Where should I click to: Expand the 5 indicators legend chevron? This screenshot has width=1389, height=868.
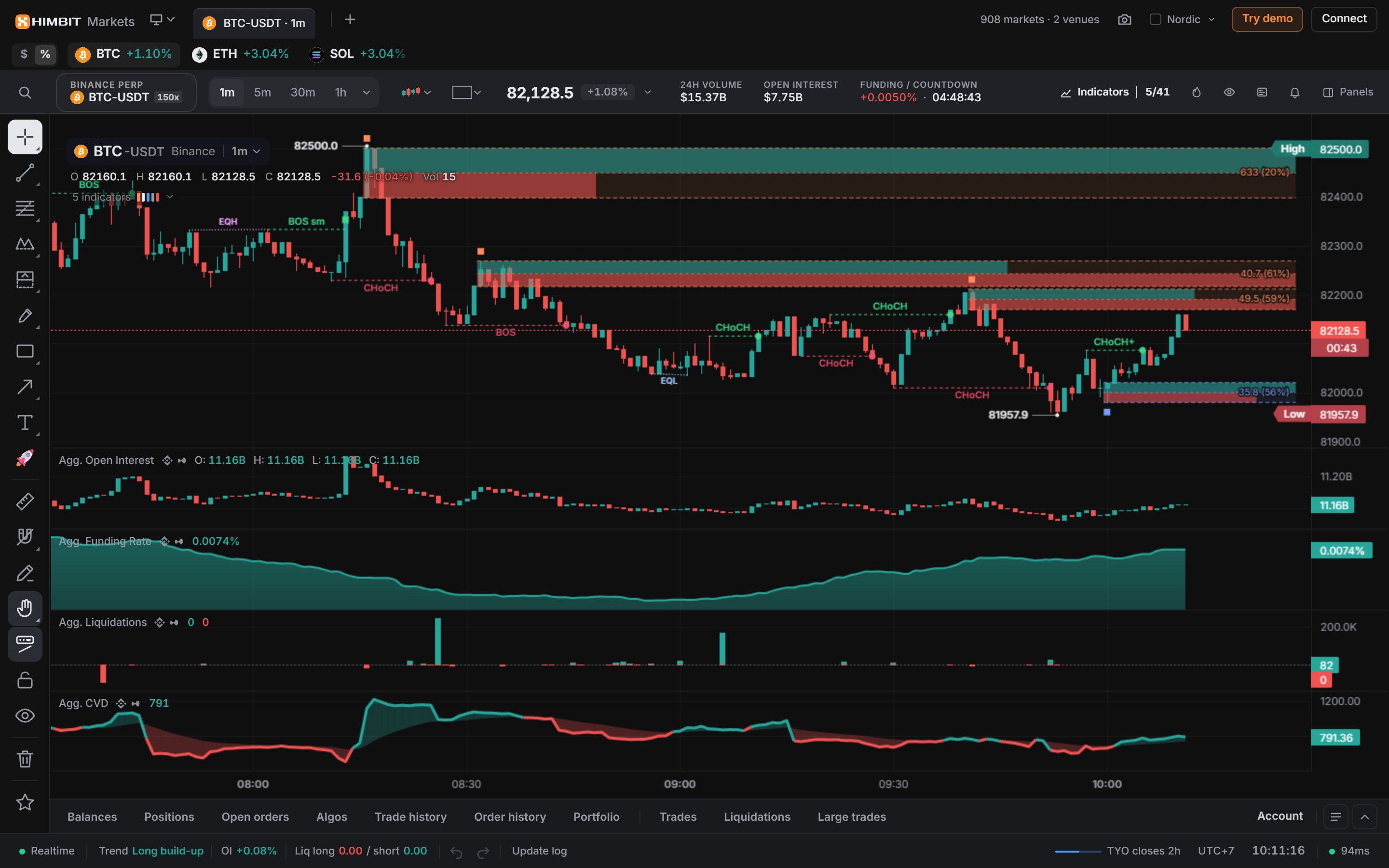tap(170, 197)
